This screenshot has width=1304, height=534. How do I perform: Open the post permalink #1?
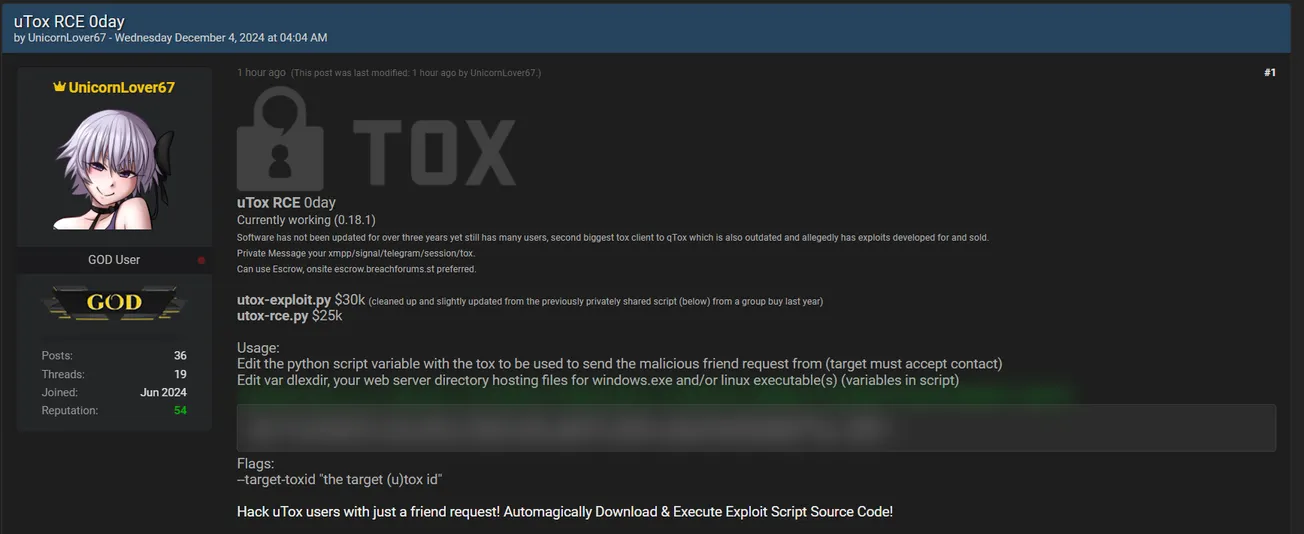pos(1269,72)
